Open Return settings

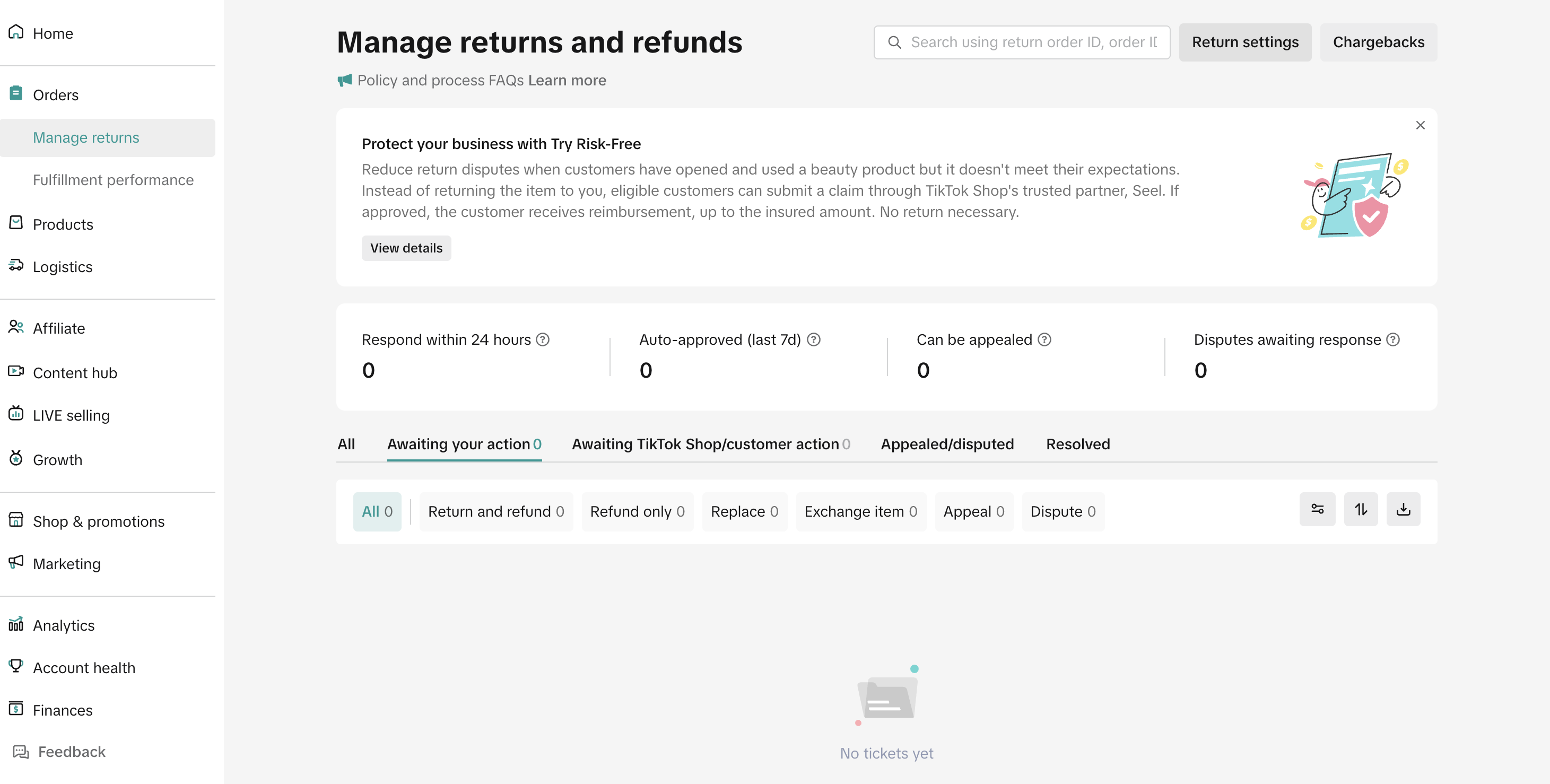pyautogui.click(x=1245, y=42)
